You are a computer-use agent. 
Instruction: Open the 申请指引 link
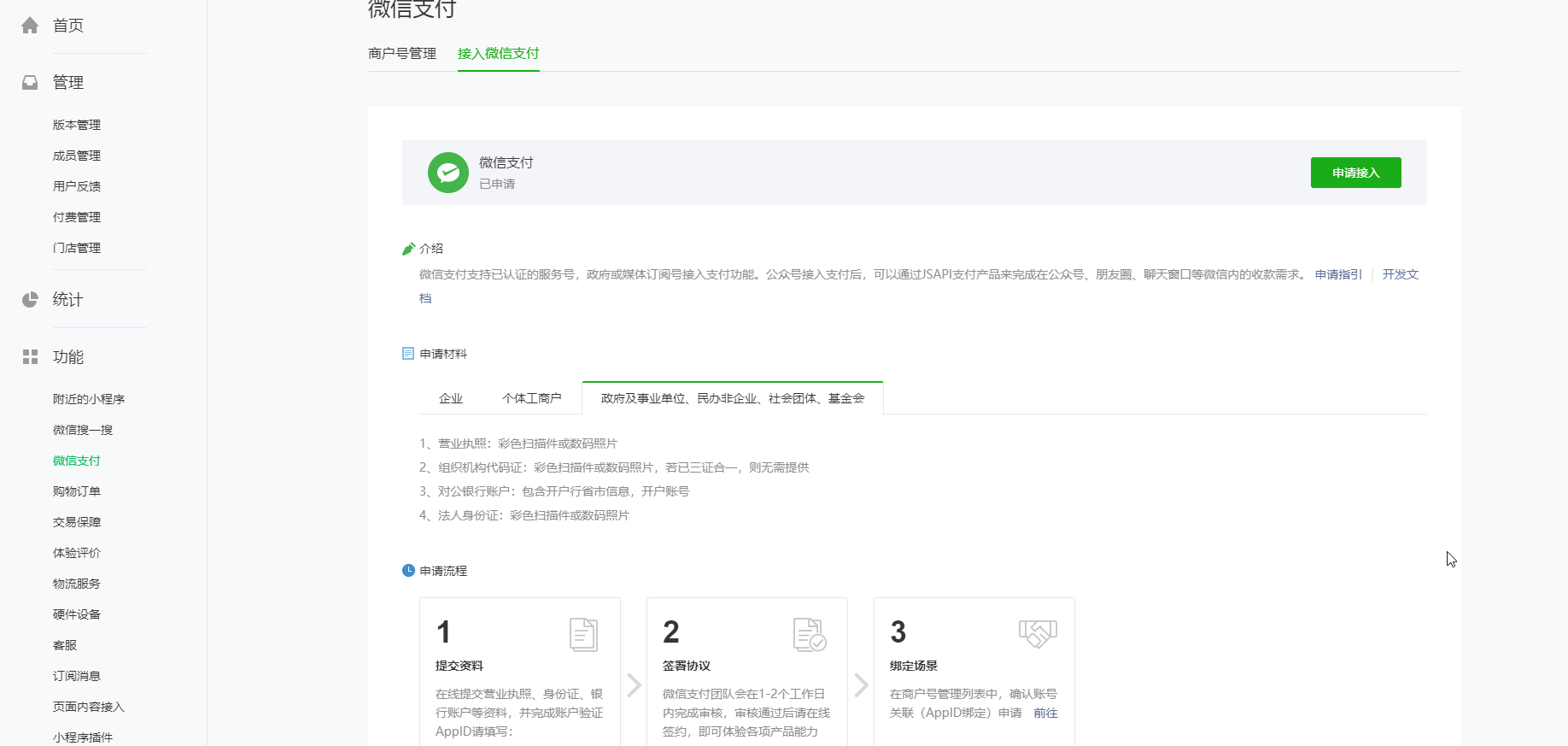(x=1338, y=274)
